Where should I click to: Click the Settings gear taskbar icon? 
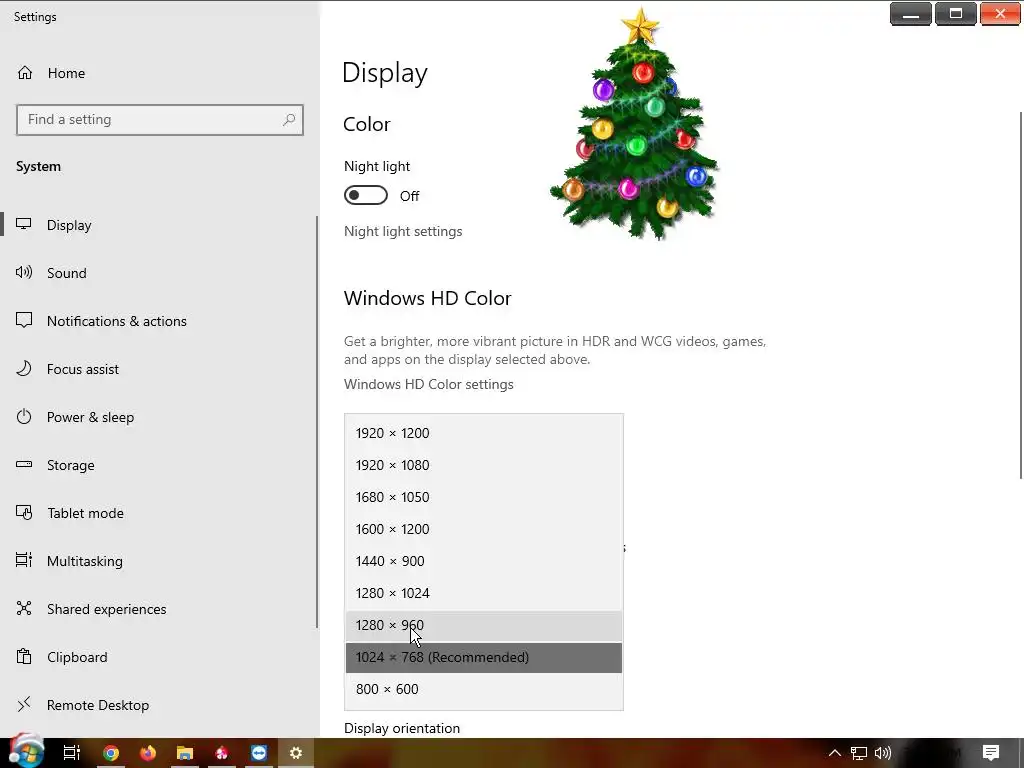pos(296,753)
